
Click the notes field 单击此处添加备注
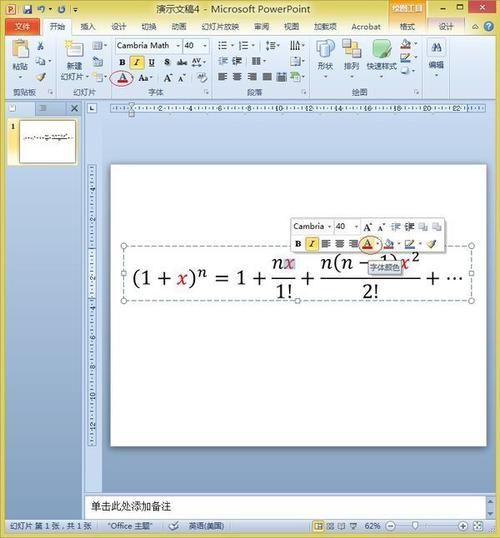(286, 506)
